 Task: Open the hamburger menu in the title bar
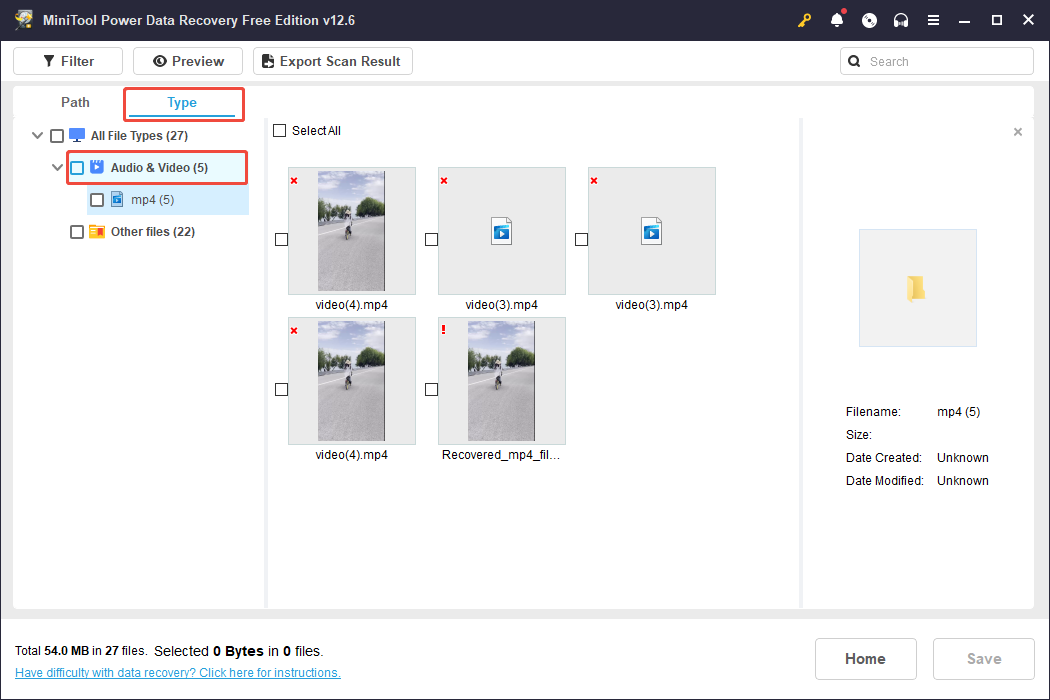pos(933,20)
